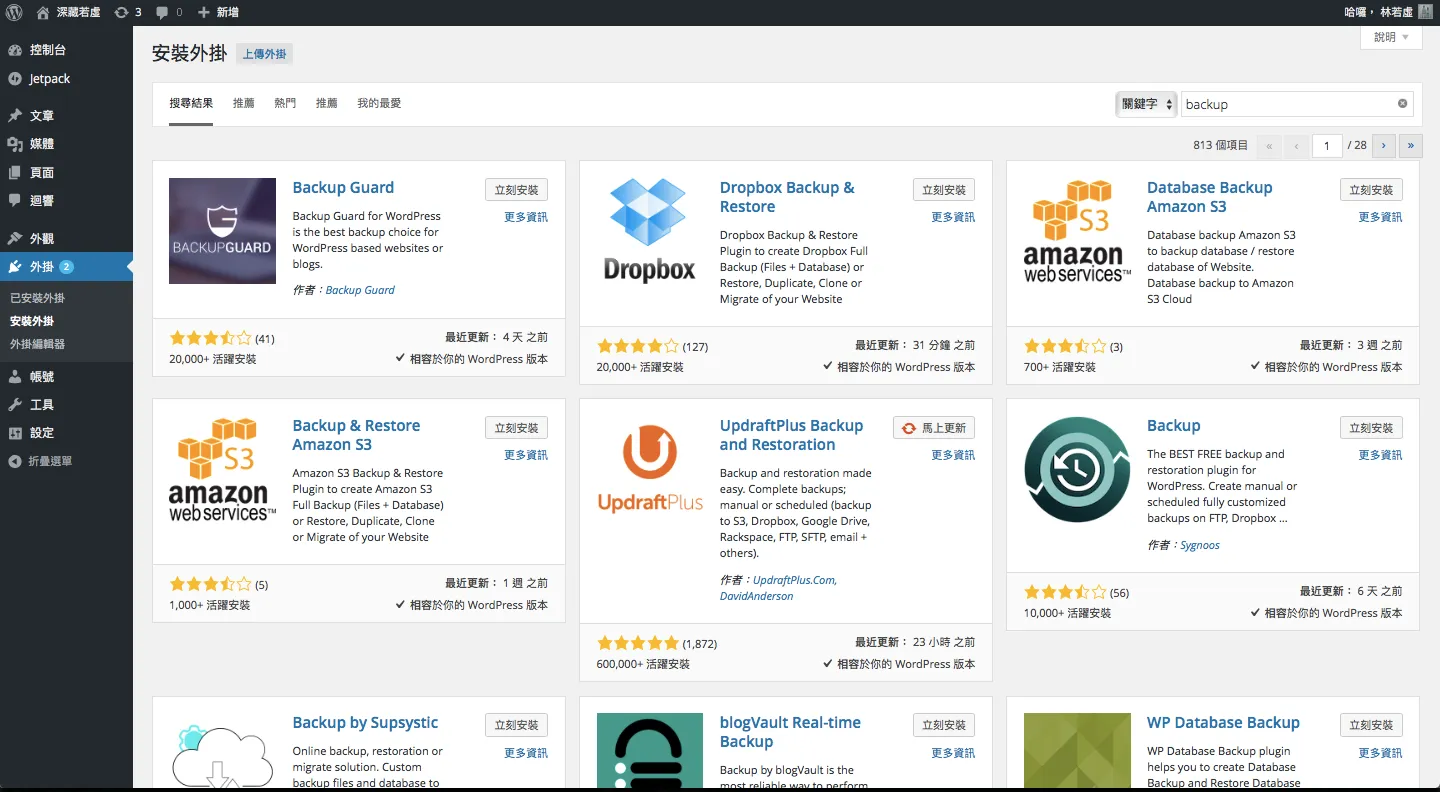
Task: Update UpdraftPlus with 馬上更新 button
Action: coord(934,428)
